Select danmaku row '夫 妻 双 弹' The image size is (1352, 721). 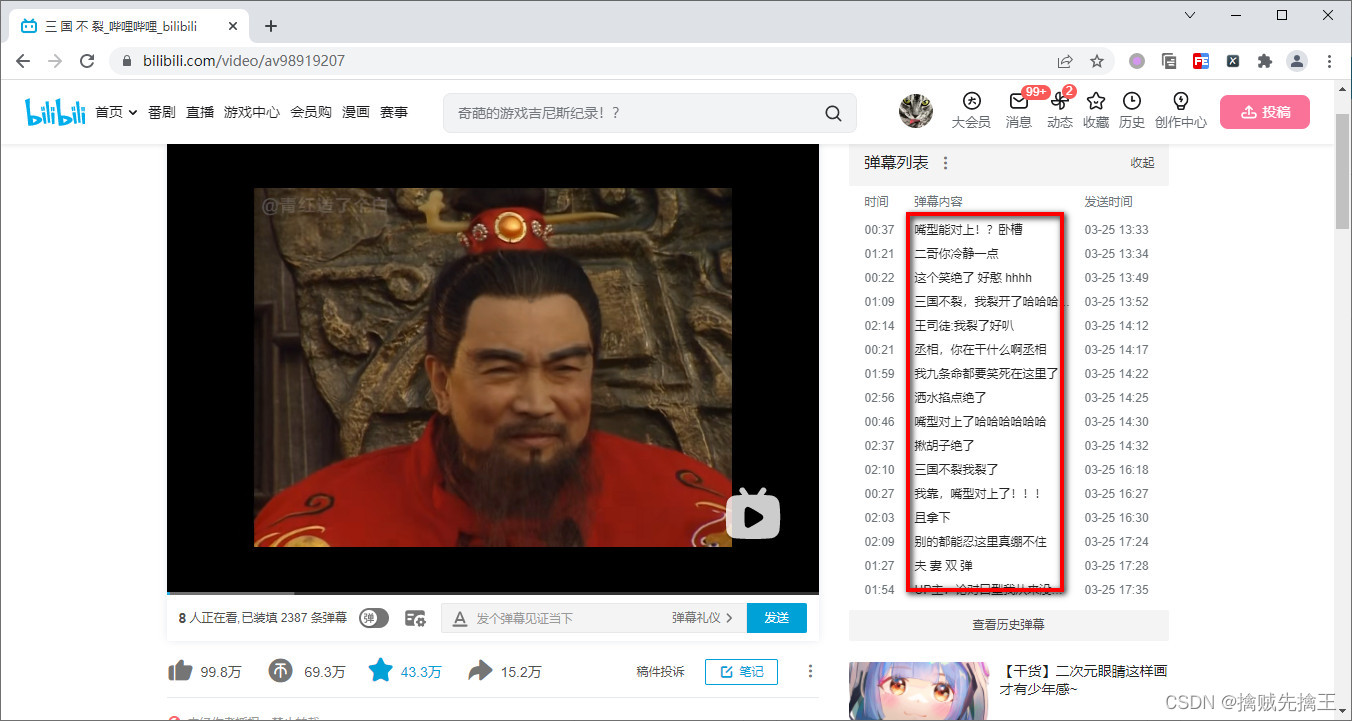(1009, 566)
